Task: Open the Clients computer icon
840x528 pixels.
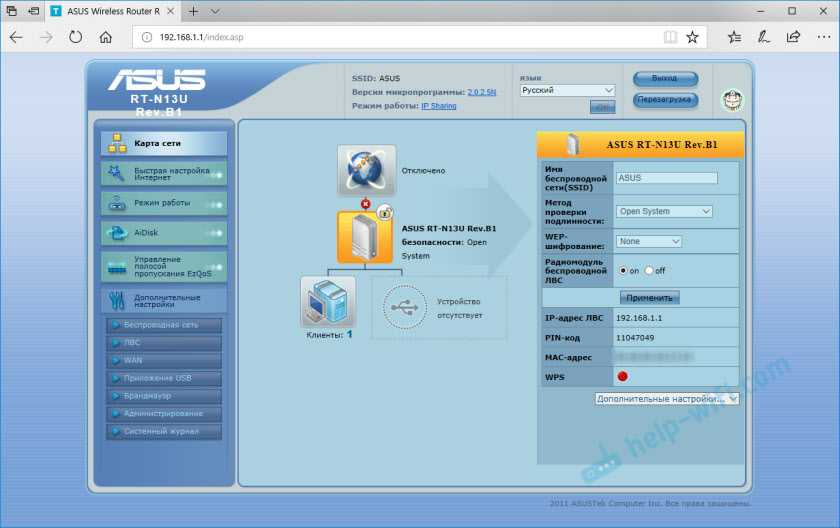Action: click(328, 301)
